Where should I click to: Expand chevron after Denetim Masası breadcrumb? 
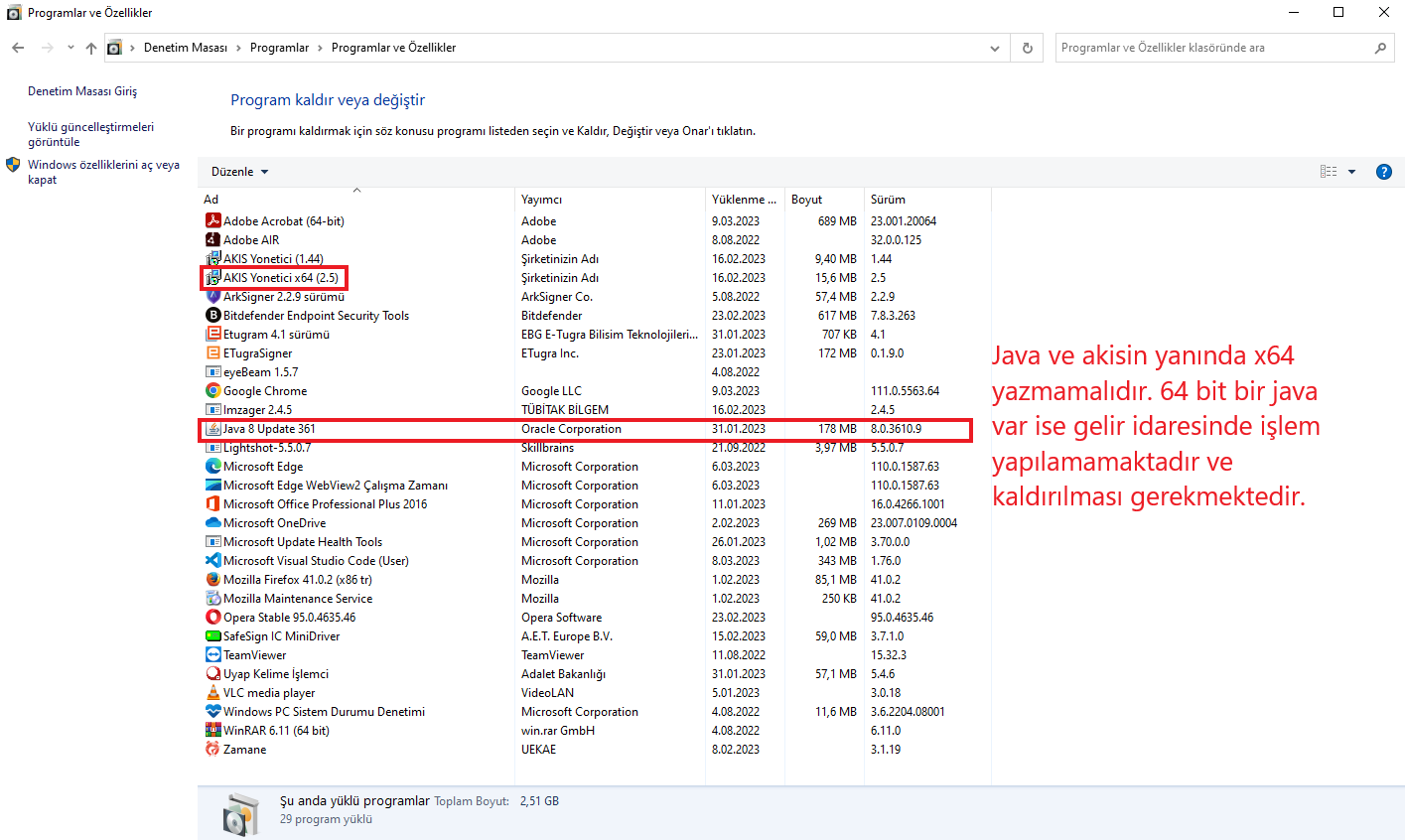[239, 48]
